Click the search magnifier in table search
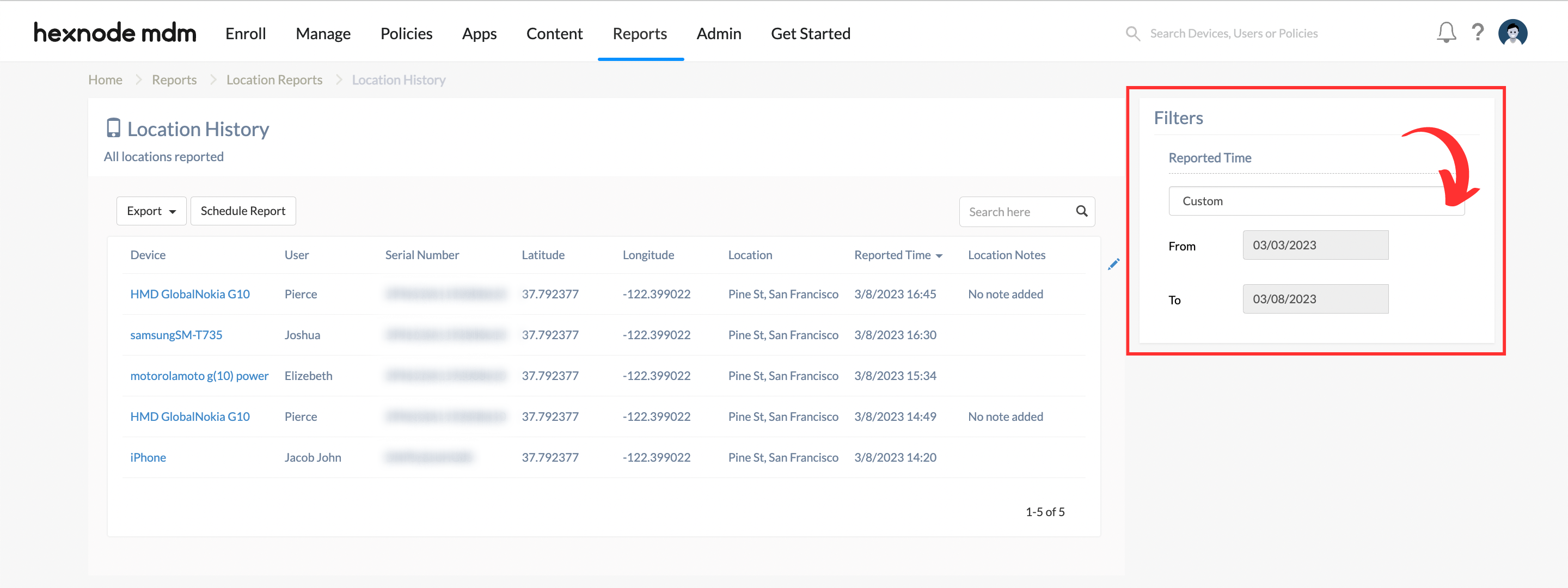The width and height of the screenshot is (1568, 588). click(1081, 211)
